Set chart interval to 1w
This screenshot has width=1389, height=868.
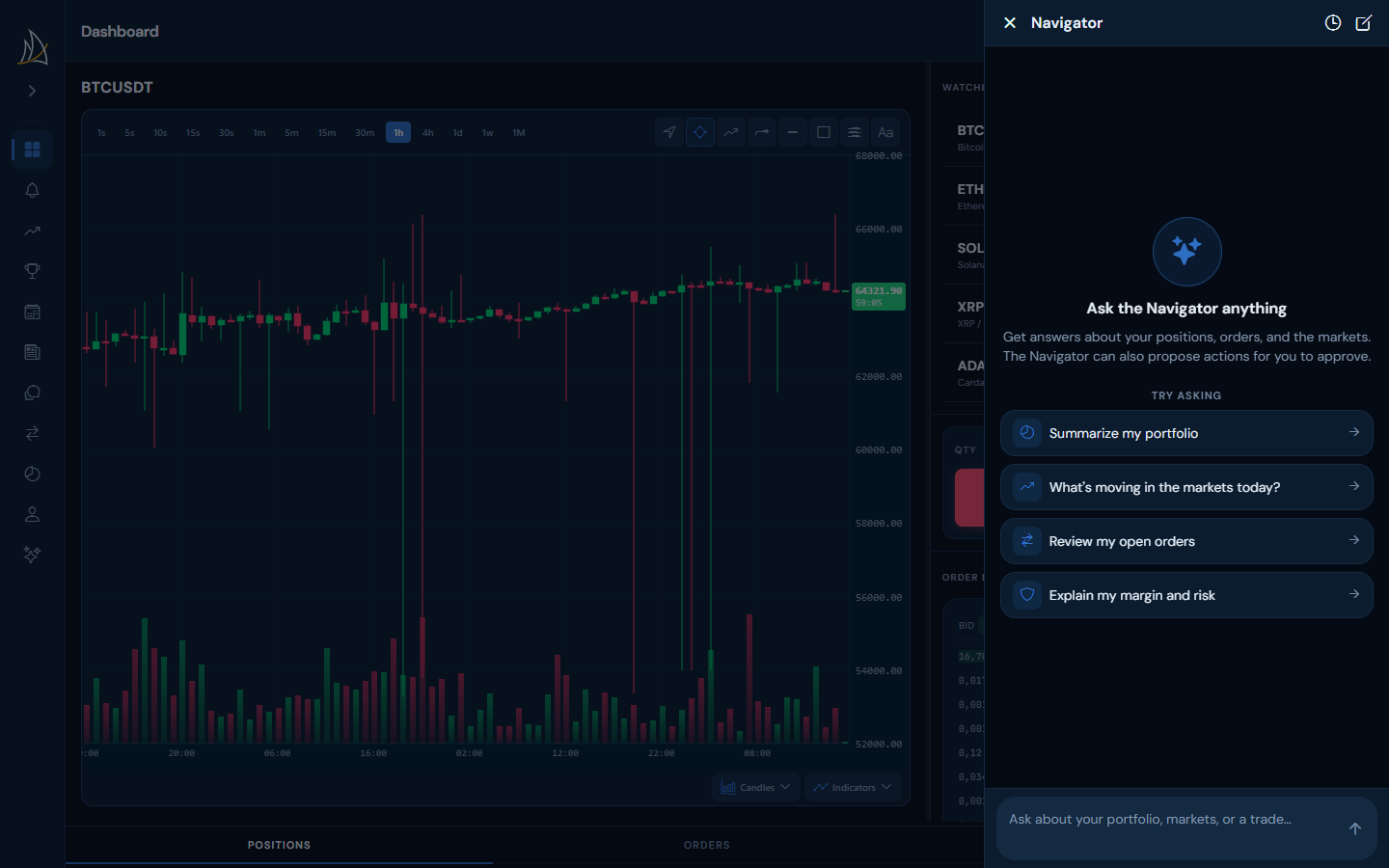[488, 133]
